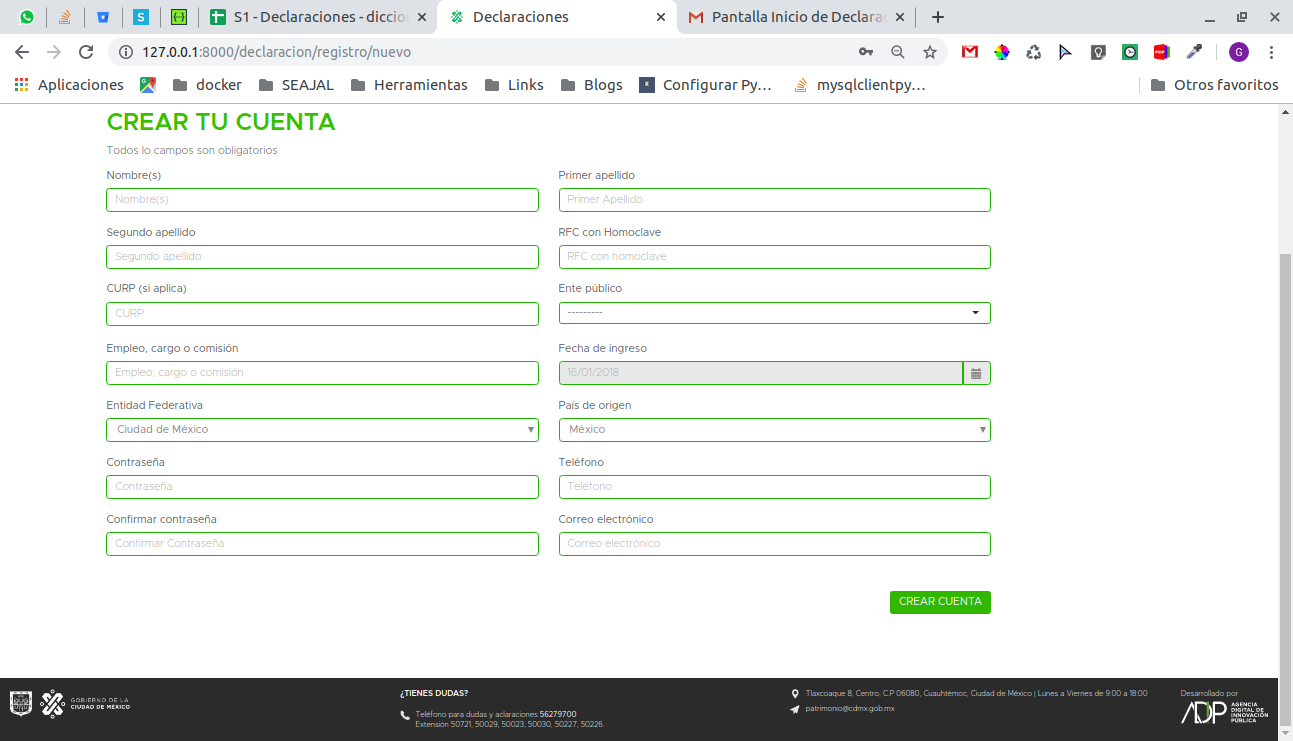Open the País de origen dropdown

click(x=774, y=430)
